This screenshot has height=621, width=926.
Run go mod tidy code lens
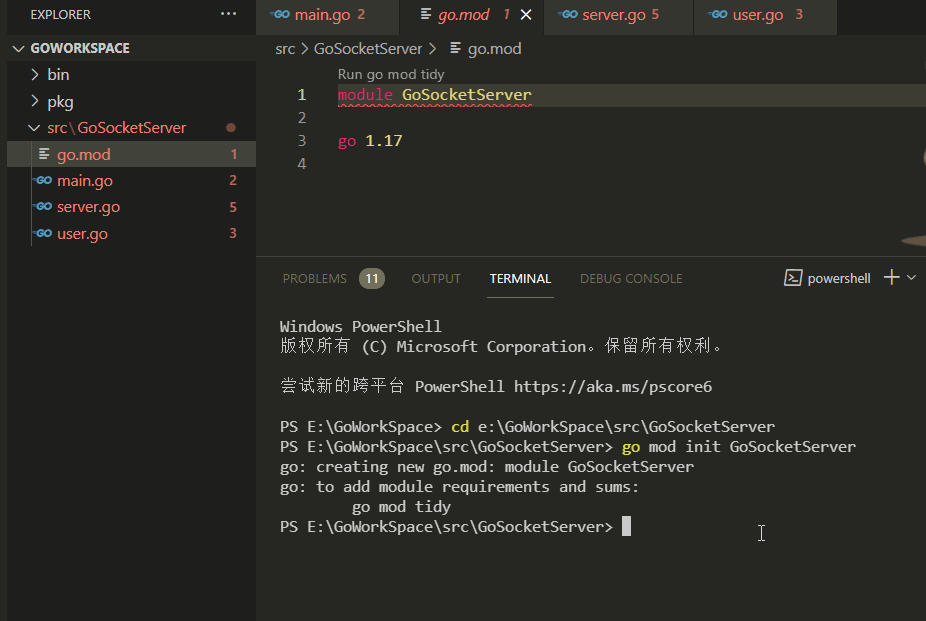coord(390,74)
